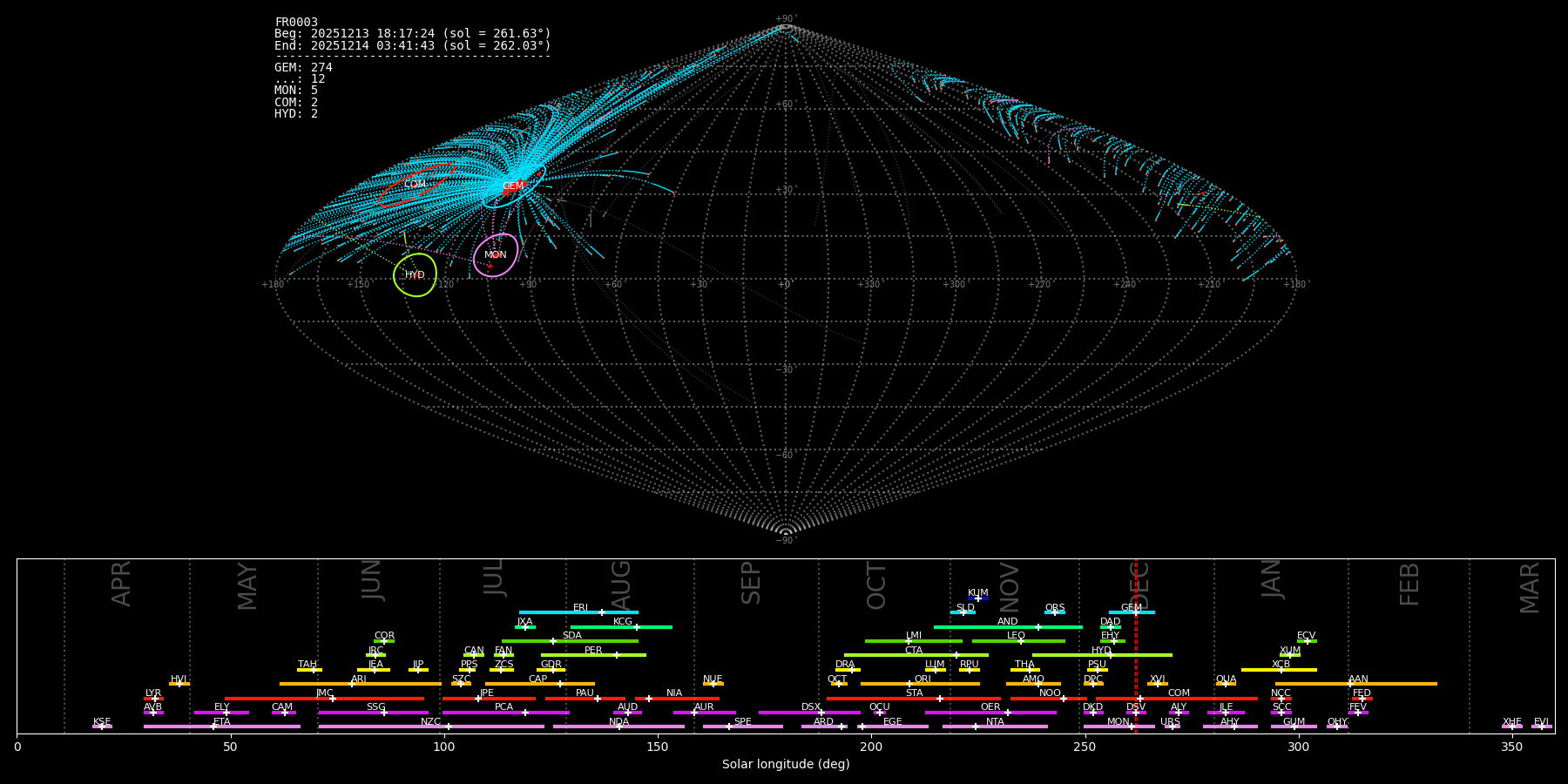Select the EHY shower label in the timeline

coord(1110,636)
